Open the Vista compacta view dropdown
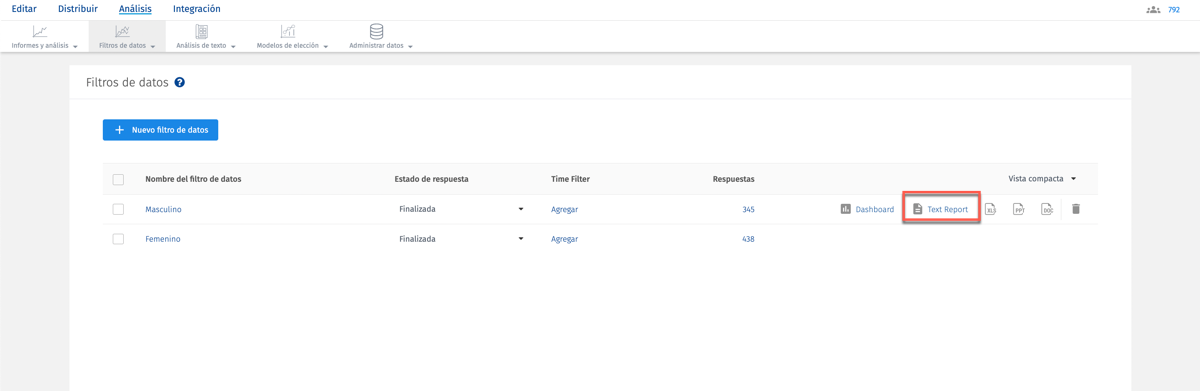 (x=1042, y=179)
